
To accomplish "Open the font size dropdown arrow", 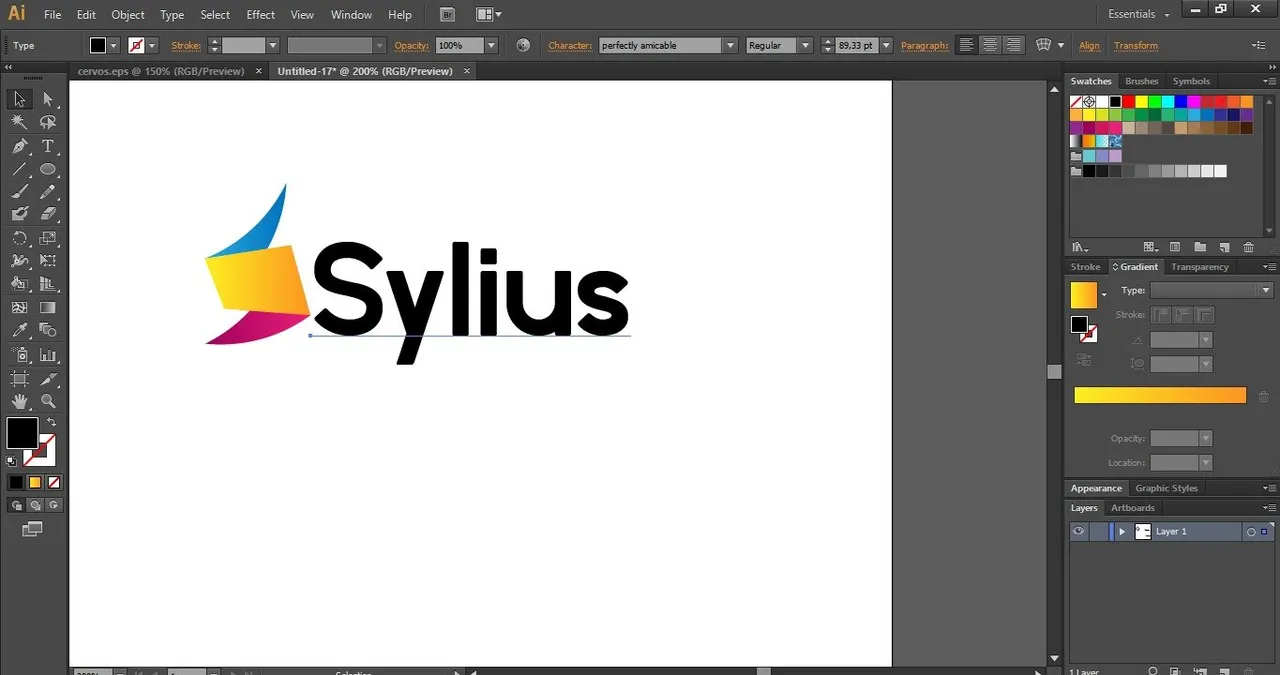I will click(886, 45).
